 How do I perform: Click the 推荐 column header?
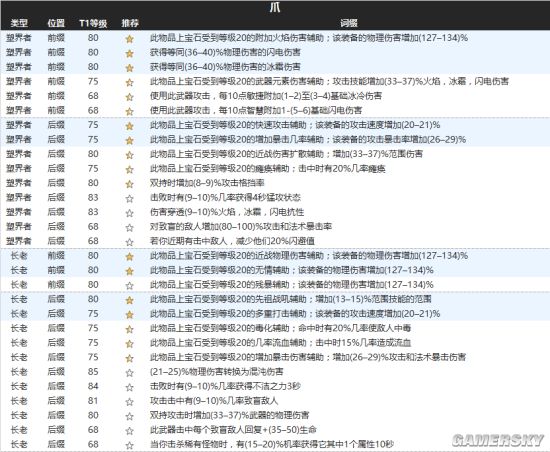pos(130,23)
